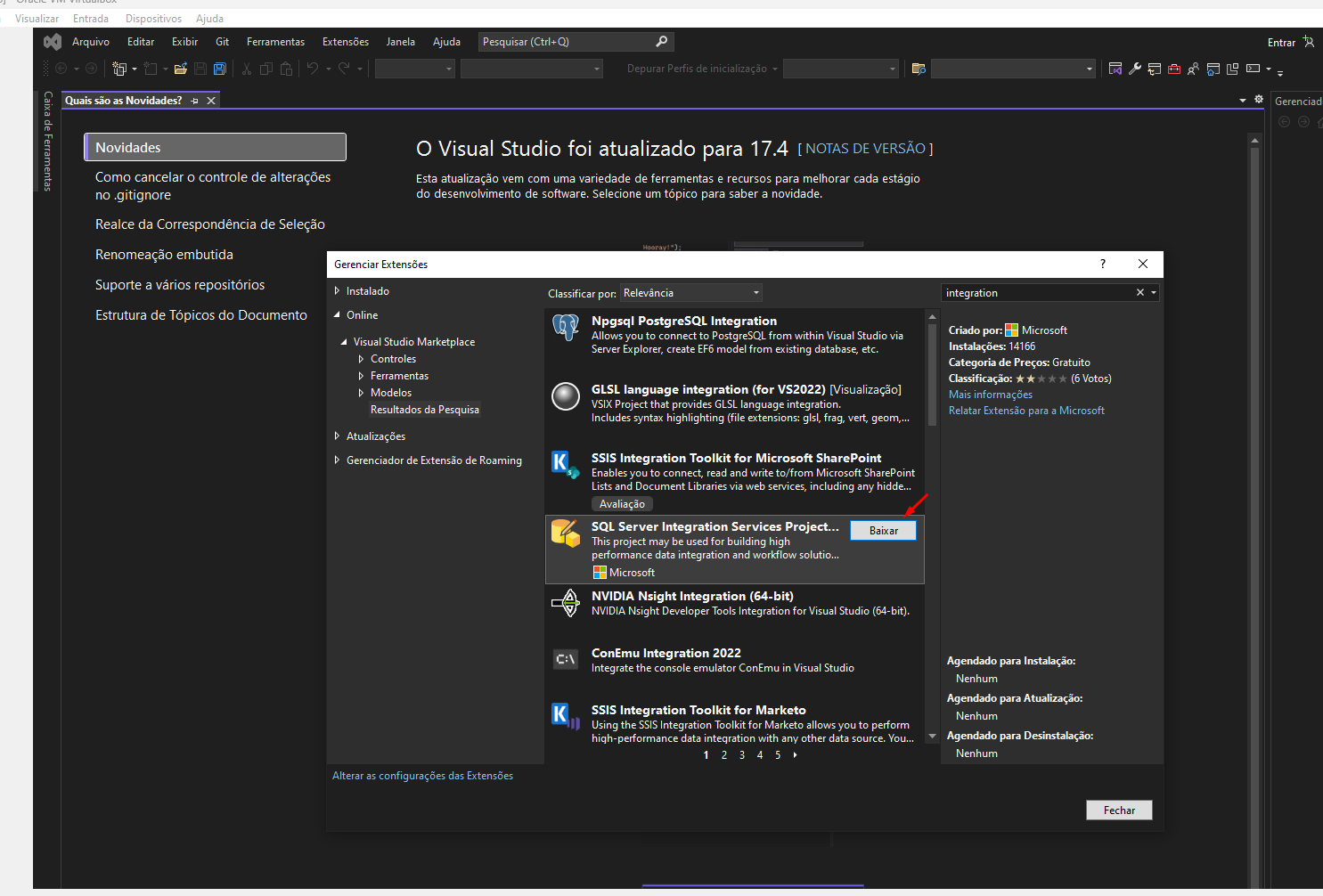Click the wrench properties icon in toolbar

pos(1135,69)
